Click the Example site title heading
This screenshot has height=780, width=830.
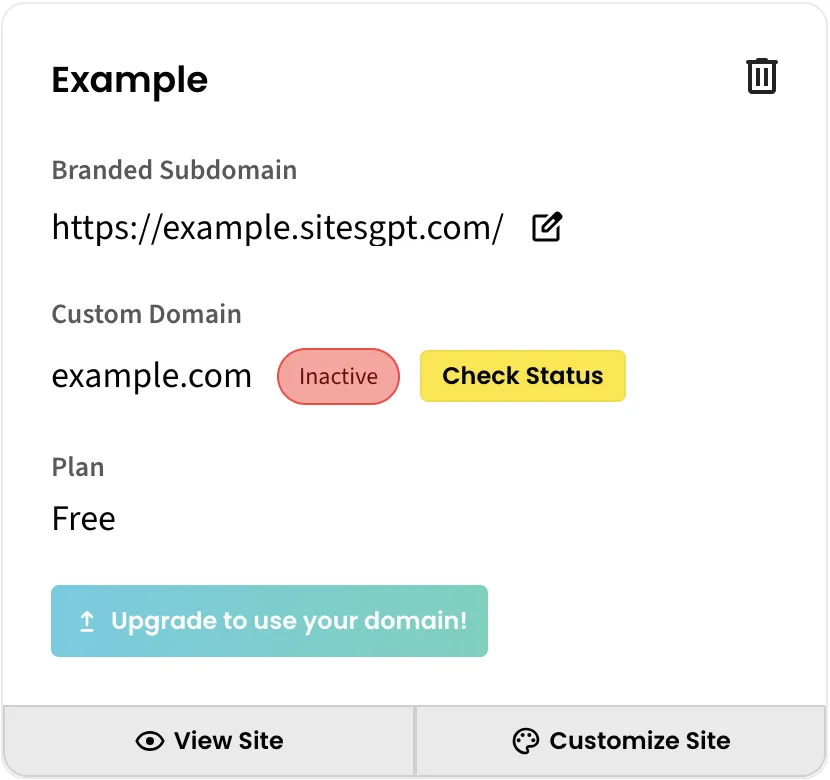pos(130,80)
